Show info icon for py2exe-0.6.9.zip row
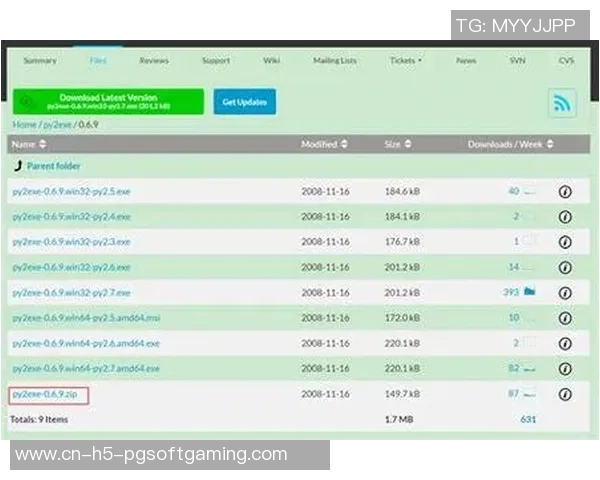Screen dimensions: 600x480 pos(565,394)
